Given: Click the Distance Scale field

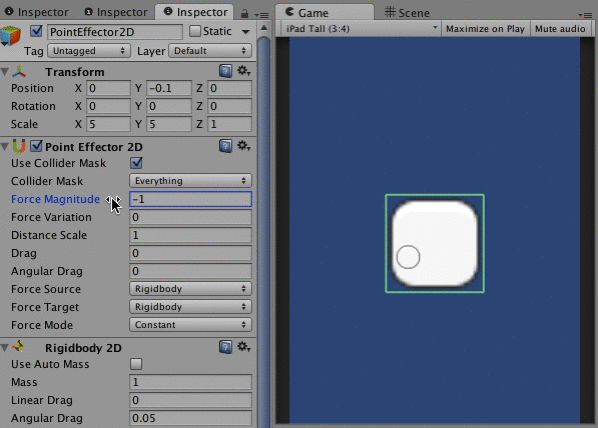Looking at the screenshot, I should (191, 235).
